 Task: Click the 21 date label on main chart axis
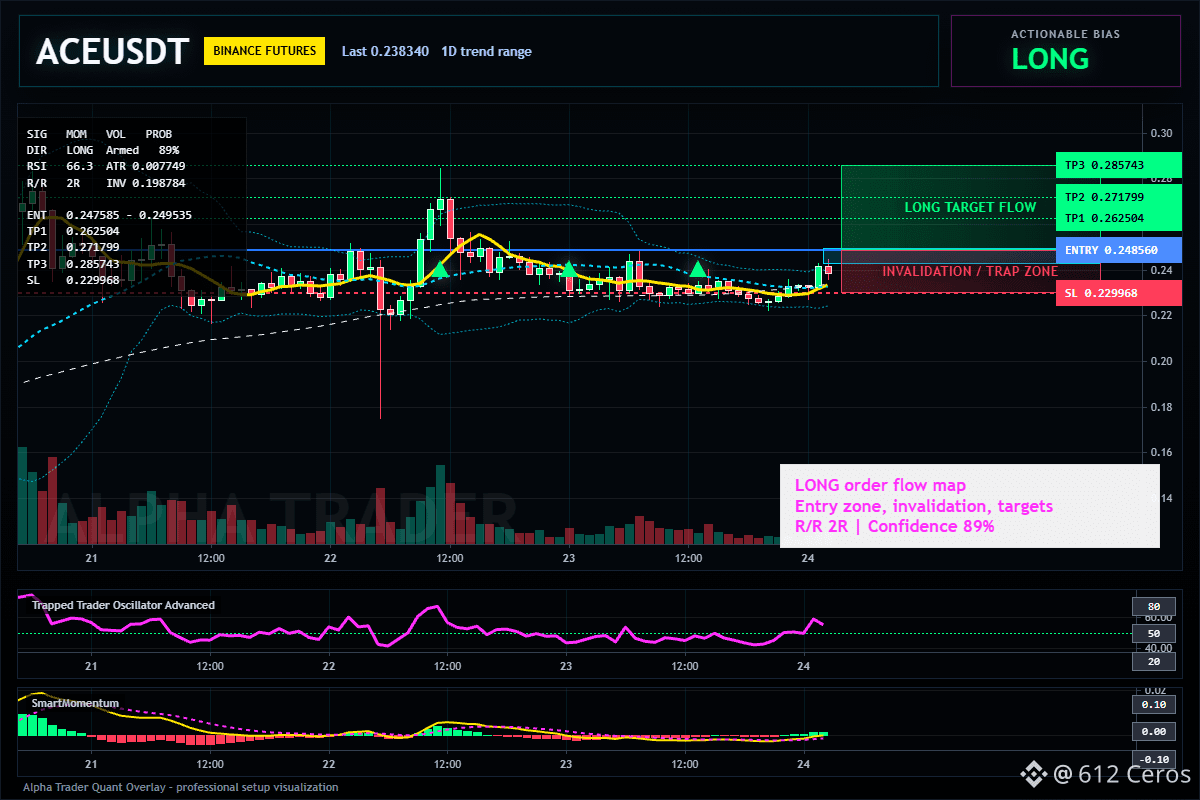[91, 558]
